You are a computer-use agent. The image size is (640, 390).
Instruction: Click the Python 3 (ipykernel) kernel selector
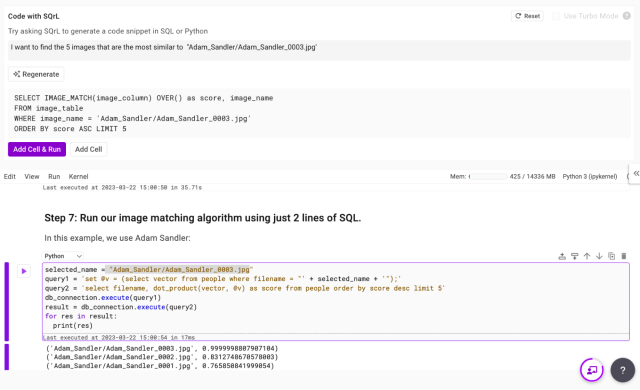590,177
